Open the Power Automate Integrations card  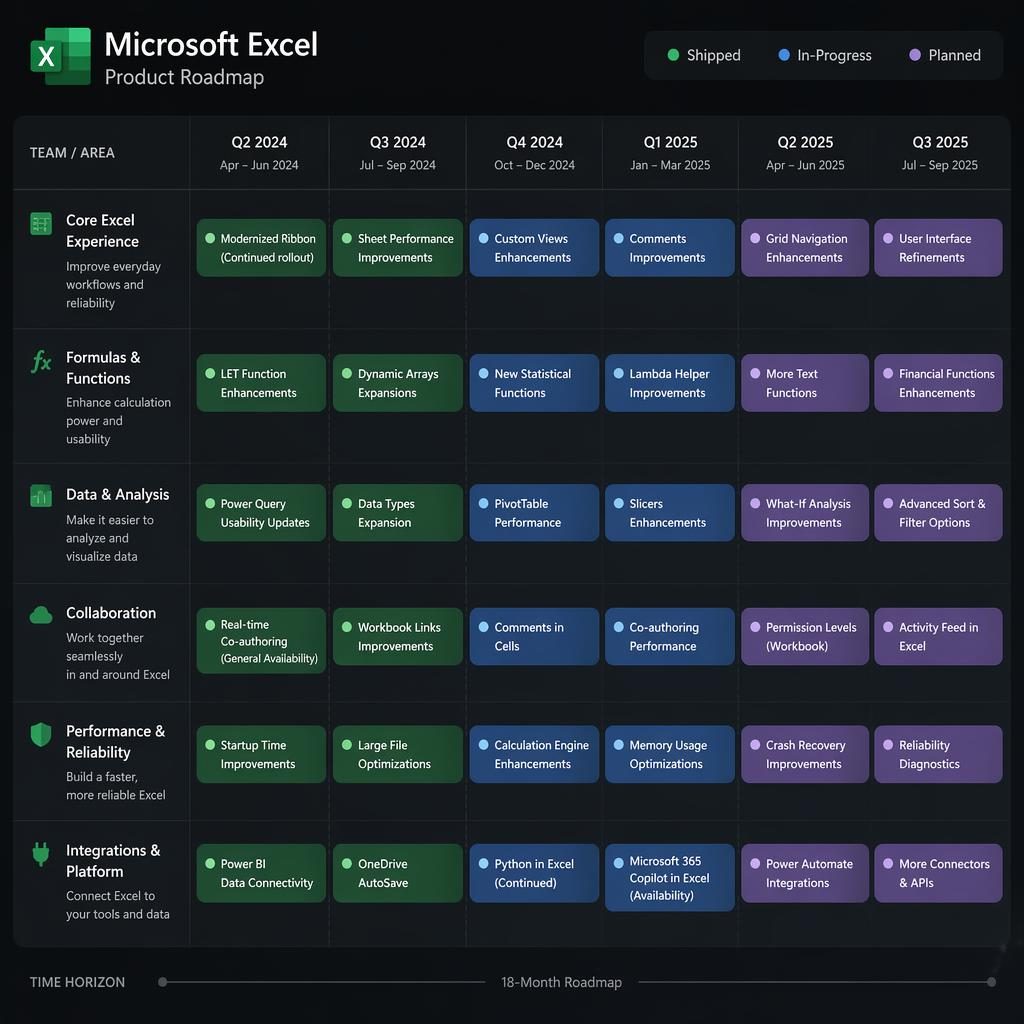805,873
